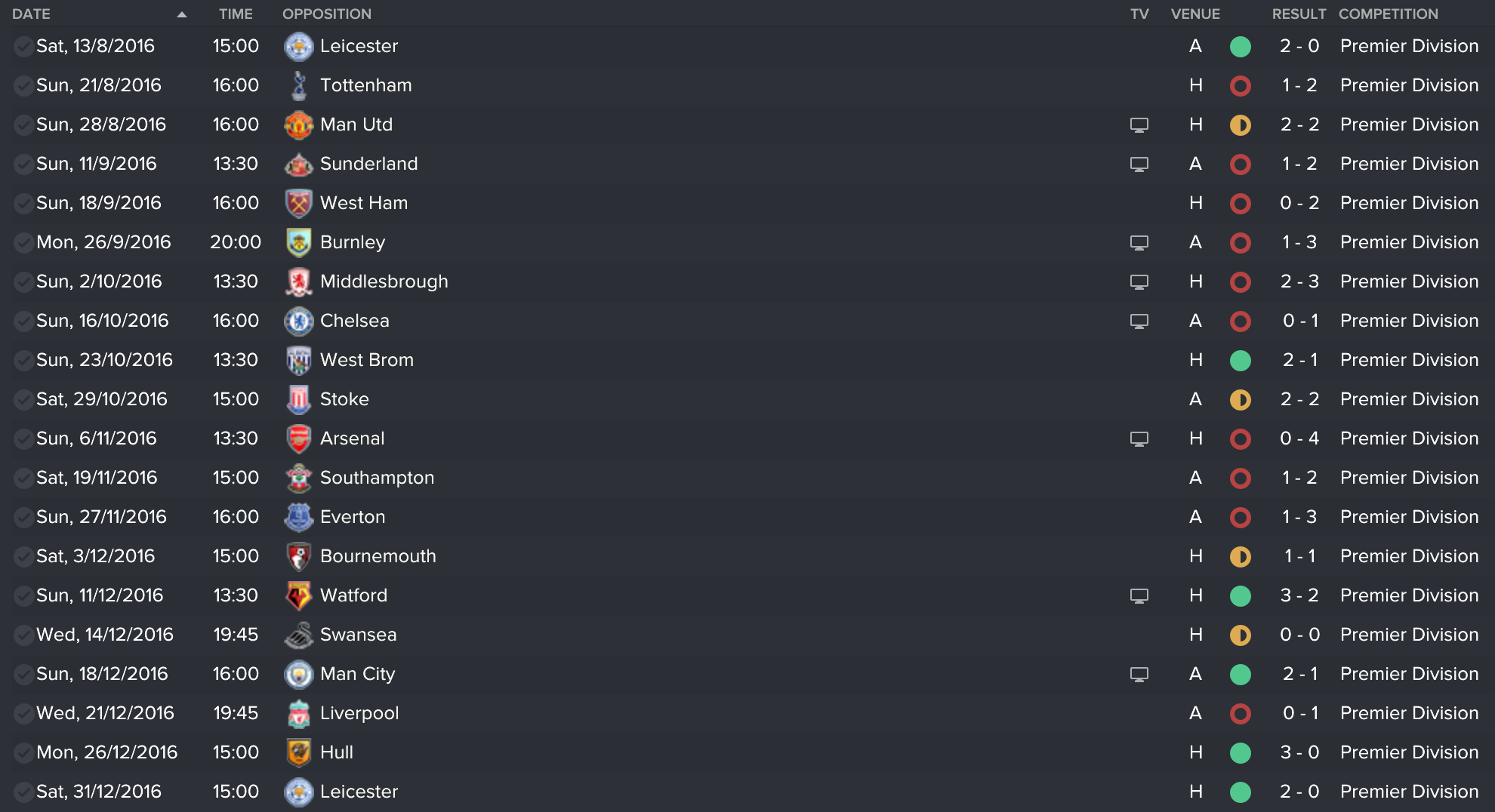Click the Watford club crest icon

pyautogui.click(x=299, y=595)
